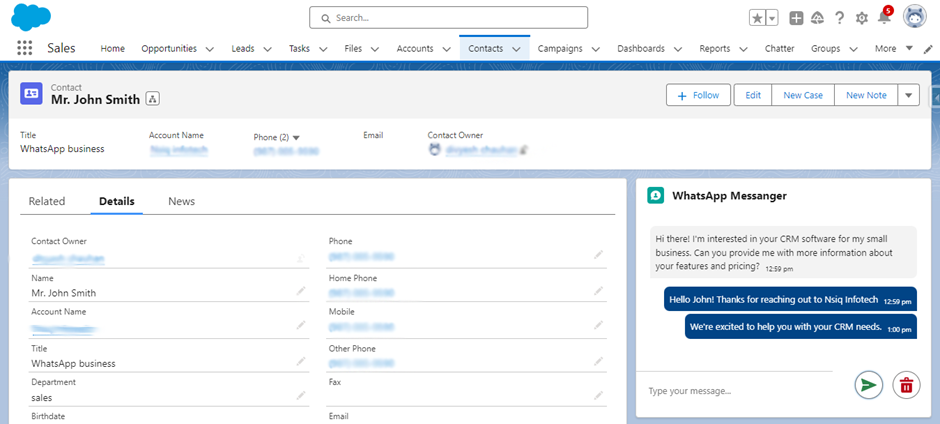
Task: Open the Chatter tab
Action: pyautogui.click(x=779, y=49)
